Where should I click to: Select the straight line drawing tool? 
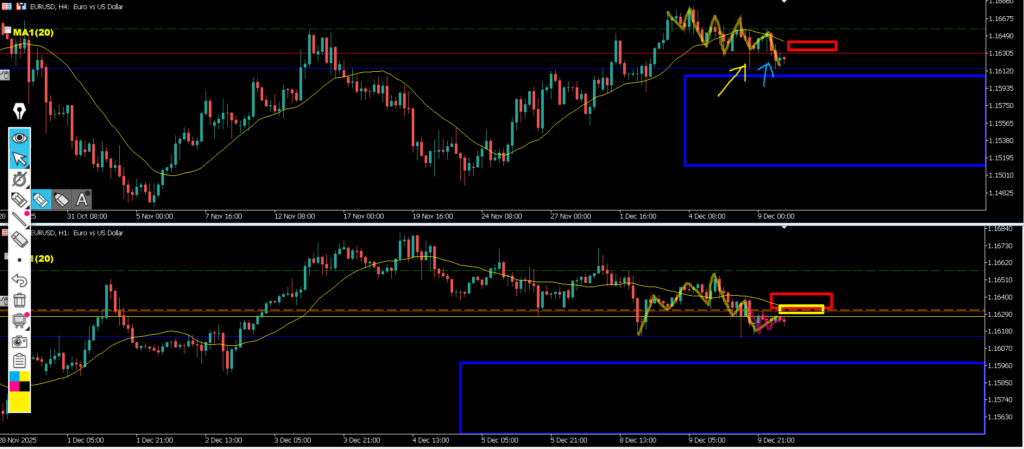(x=20, y=219)
